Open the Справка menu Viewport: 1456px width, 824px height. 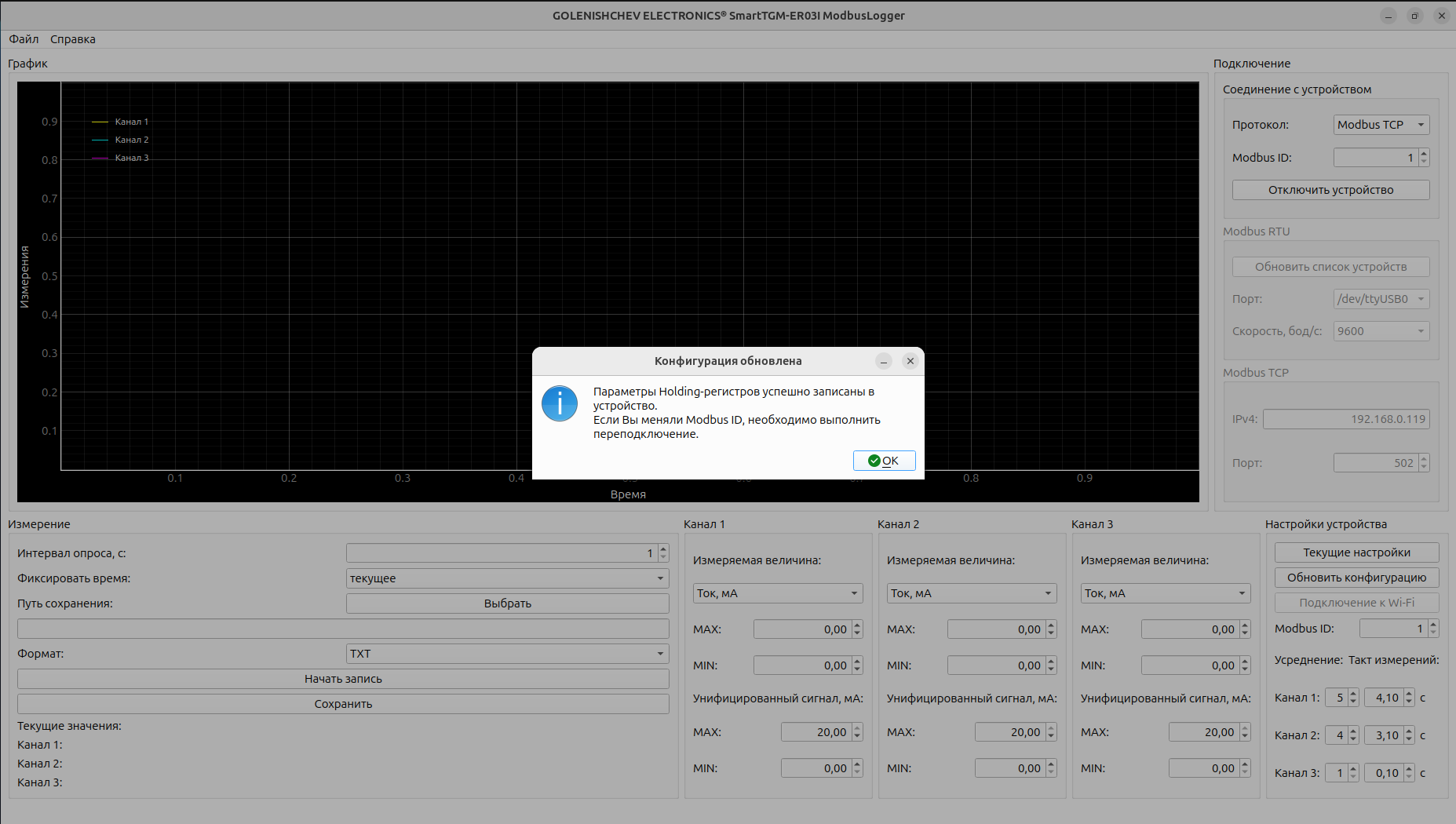coord(73,39)
